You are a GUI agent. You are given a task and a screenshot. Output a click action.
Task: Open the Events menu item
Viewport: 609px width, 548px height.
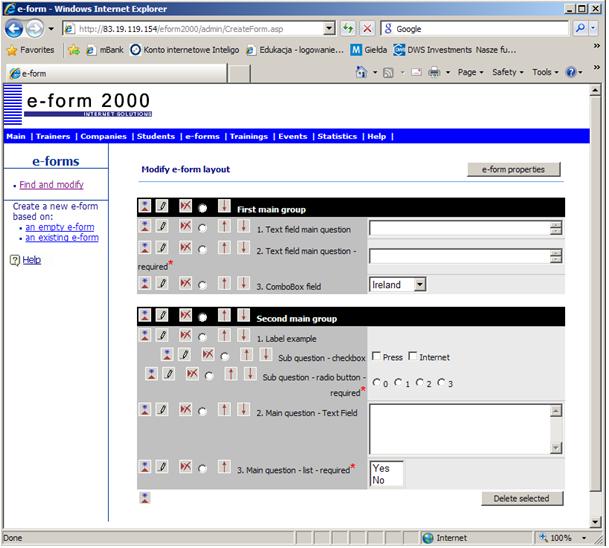pos(293,137)
